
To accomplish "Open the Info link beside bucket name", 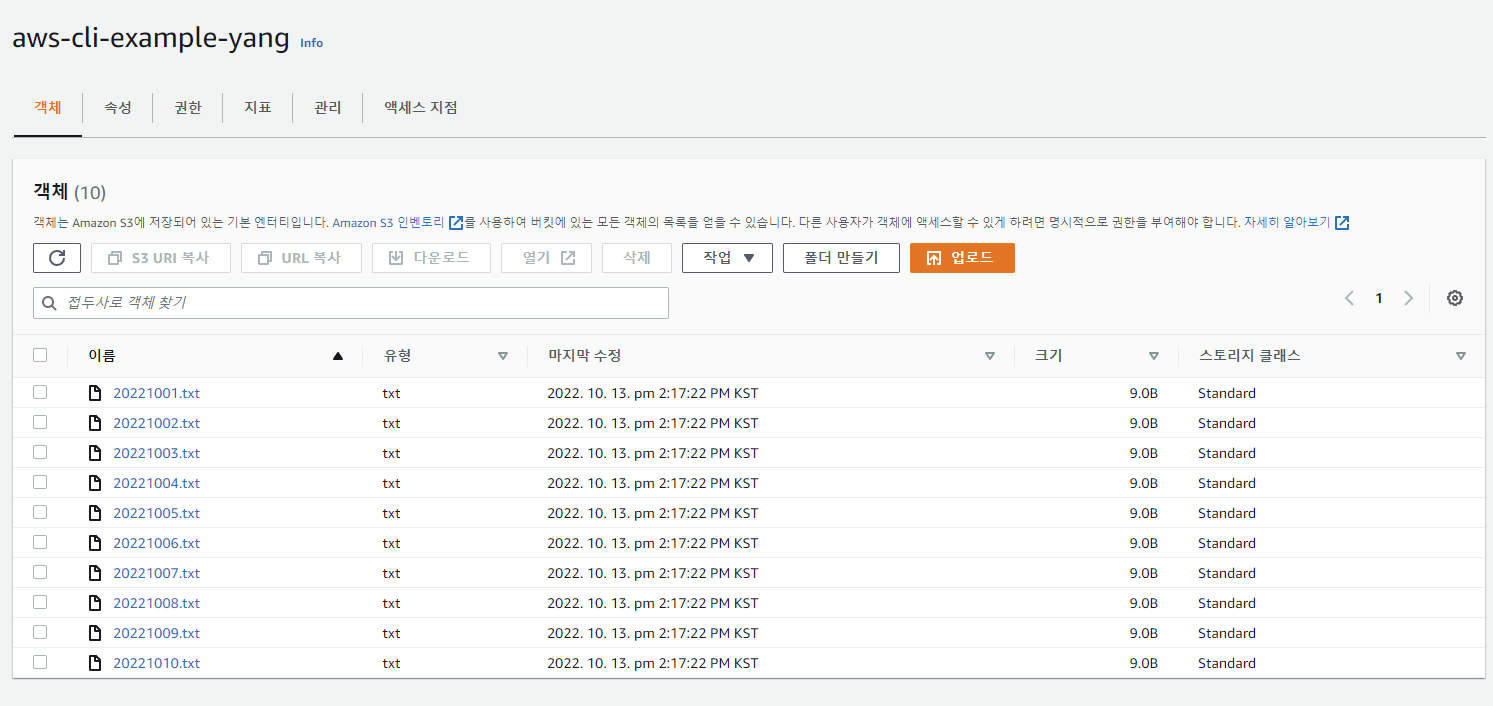I will coord(312,43).
